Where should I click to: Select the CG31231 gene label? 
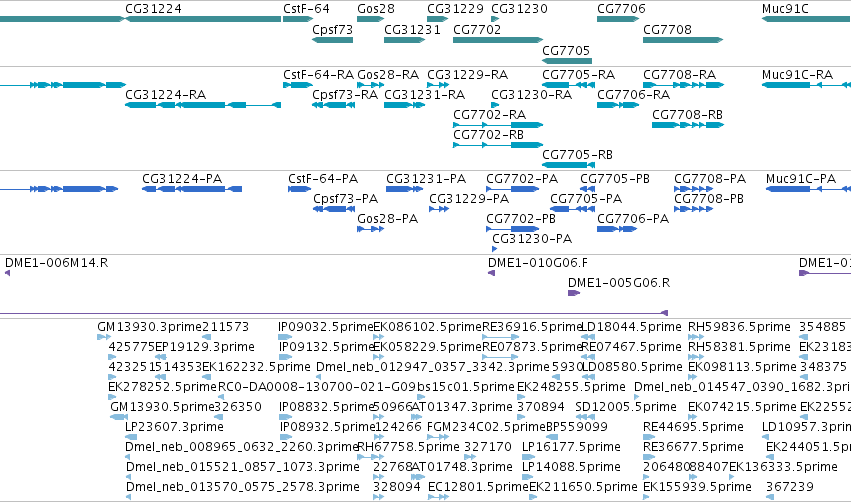tap(412, 29)
